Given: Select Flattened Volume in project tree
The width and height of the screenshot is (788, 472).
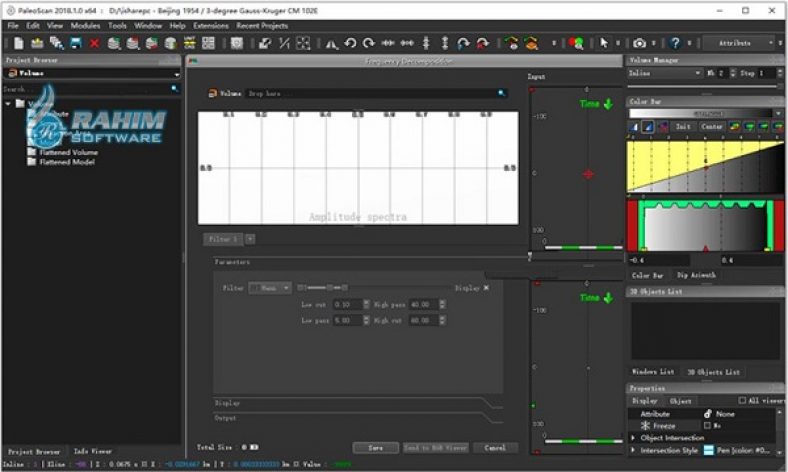Looking at the screenshot, I should (x=68, y=152).
